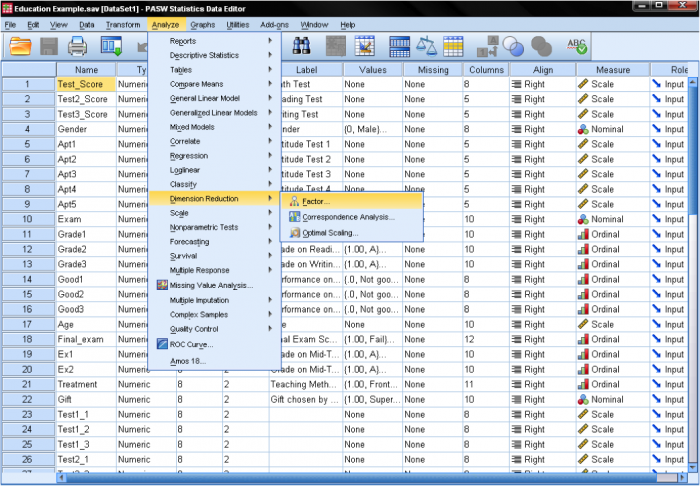Viewport: 700px width, 486px height.
Task: Open the Graphs menu in menu bar
Action: pyautogui.click(x=202, y=24)
